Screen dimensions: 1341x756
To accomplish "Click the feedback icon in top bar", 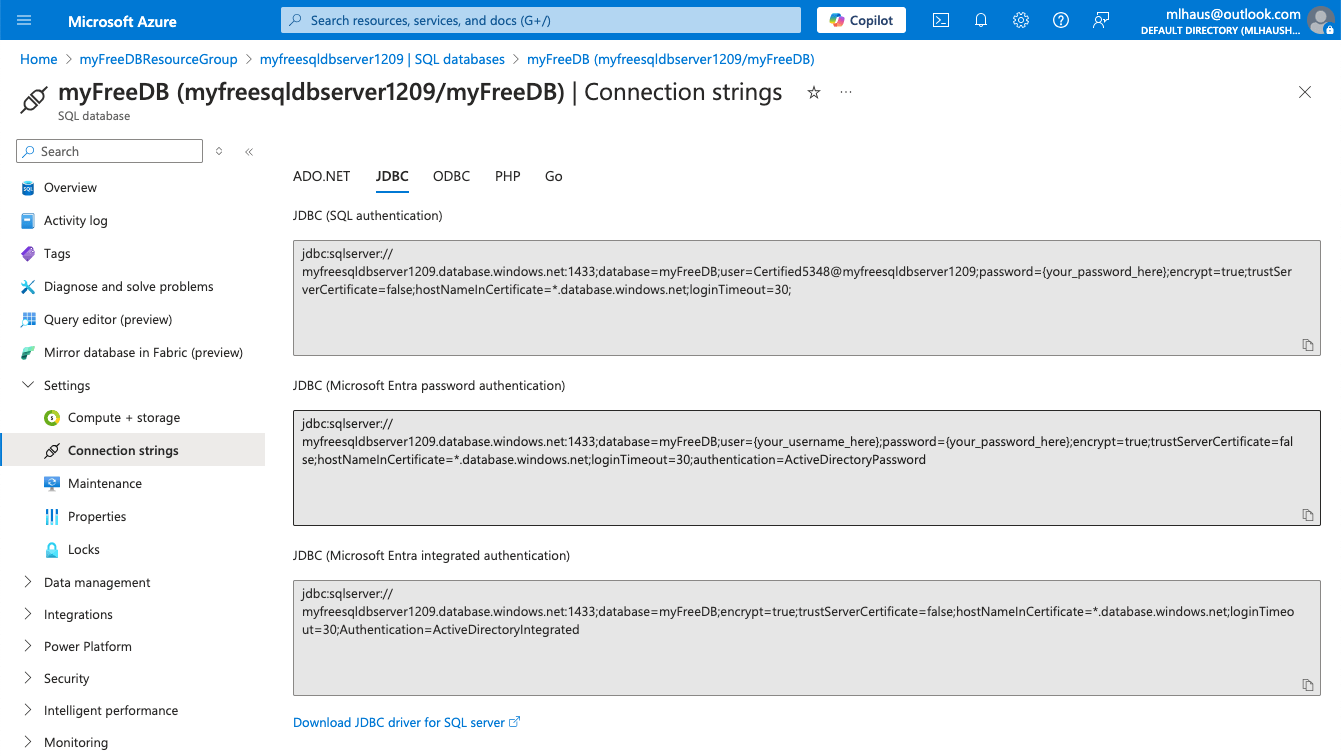I will point(1101,20).
